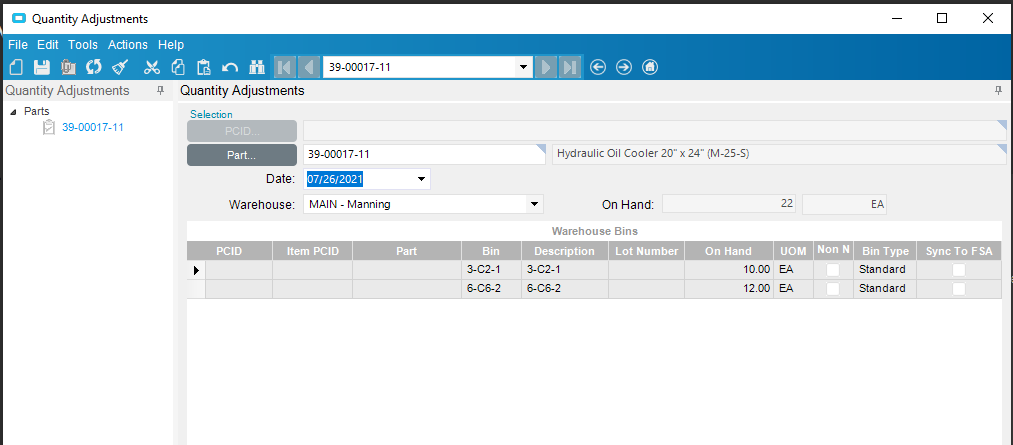Image resolution: width=1013 pixels, height=445 pixels.
Task: Click the toolbar part number combo text 39-00017-11
Action: coord(359,67)
